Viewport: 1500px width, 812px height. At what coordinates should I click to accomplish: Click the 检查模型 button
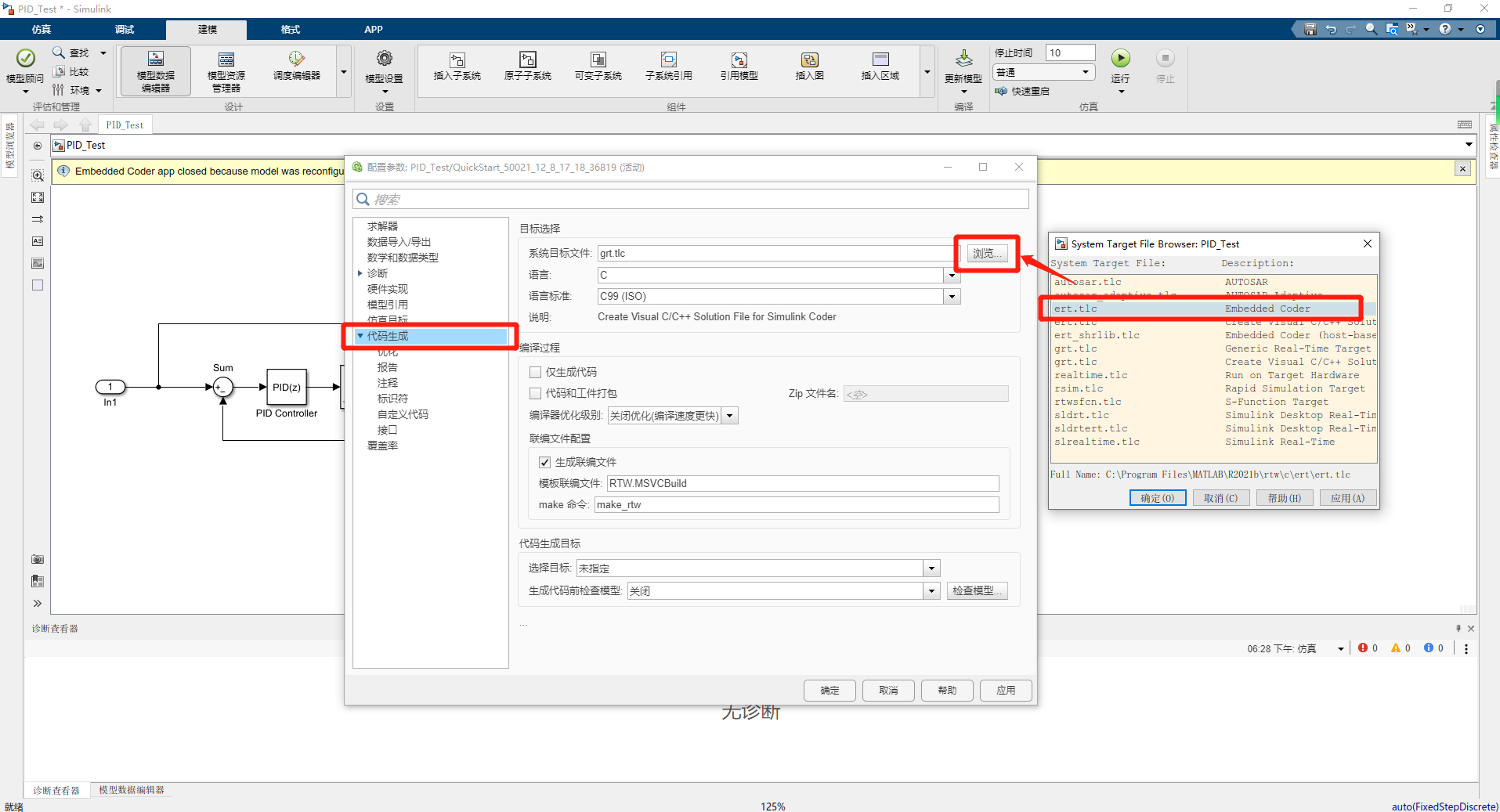pos(977,590)
